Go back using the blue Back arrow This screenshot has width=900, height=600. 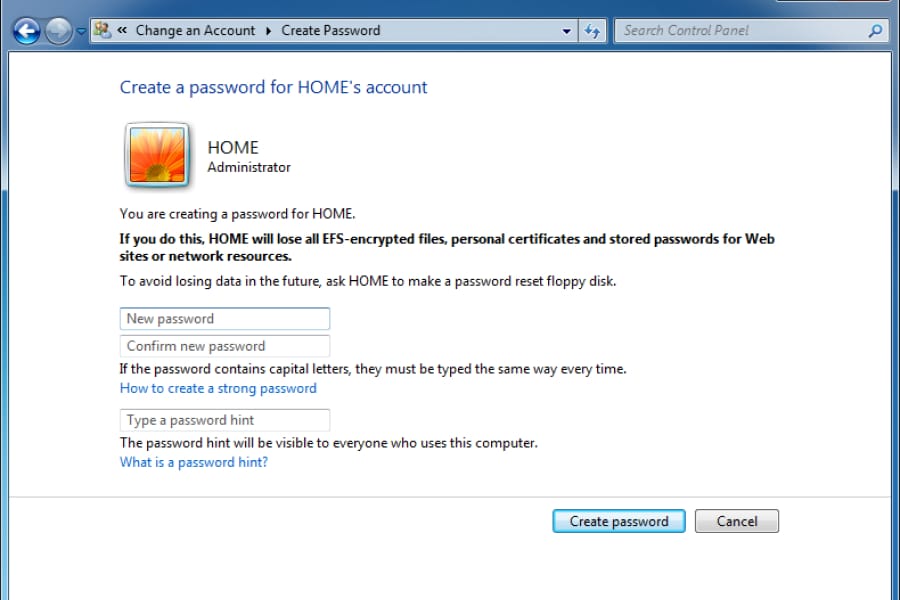26,31
